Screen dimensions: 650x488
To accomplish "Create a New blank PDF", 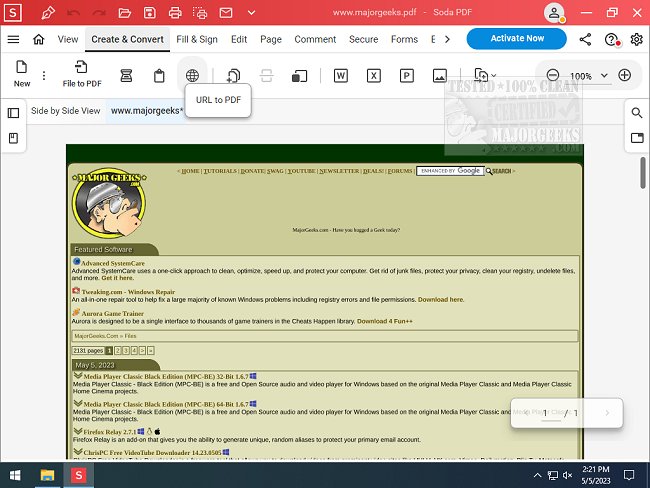I will [22, 74].
